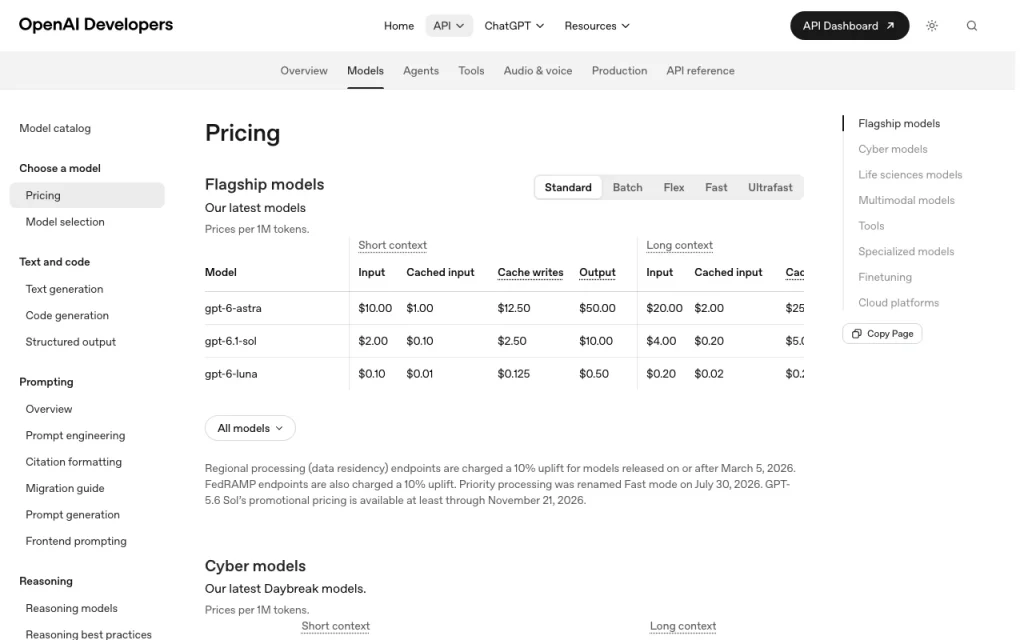Open Model selection in sidebar
This screenshot has height=640, width=1024.
click(x=65, y=222)
